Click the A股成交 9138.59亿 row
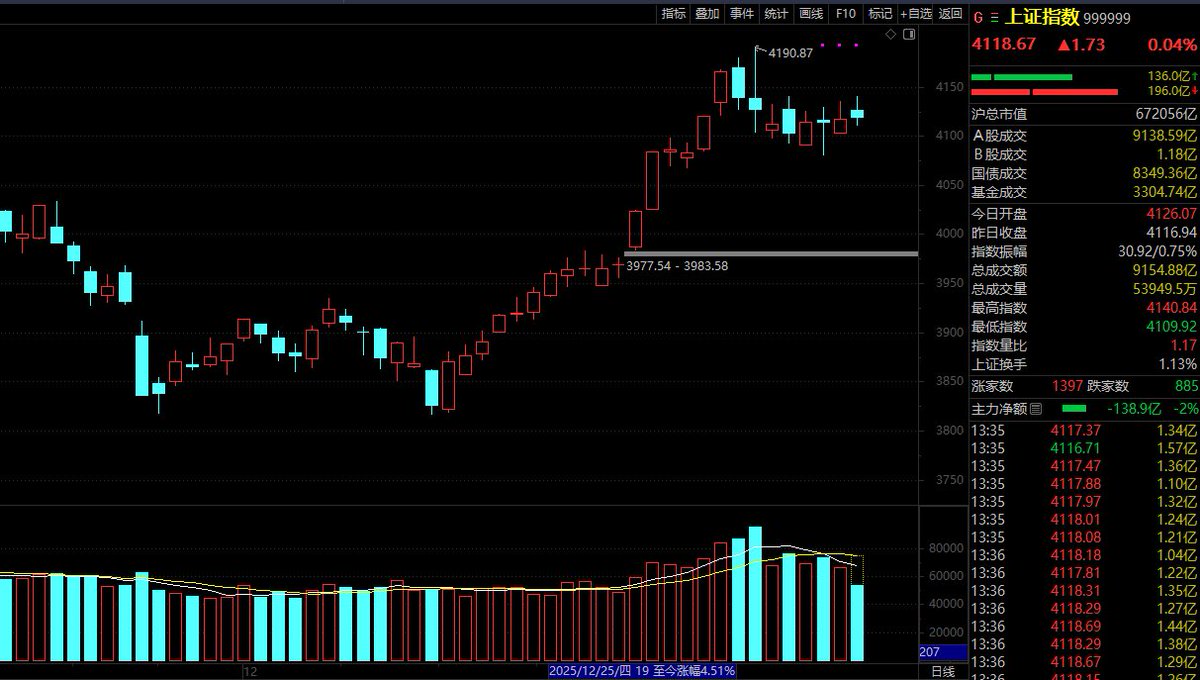The width and height of the screenshot is (1200, 680). coord(1084,135)
